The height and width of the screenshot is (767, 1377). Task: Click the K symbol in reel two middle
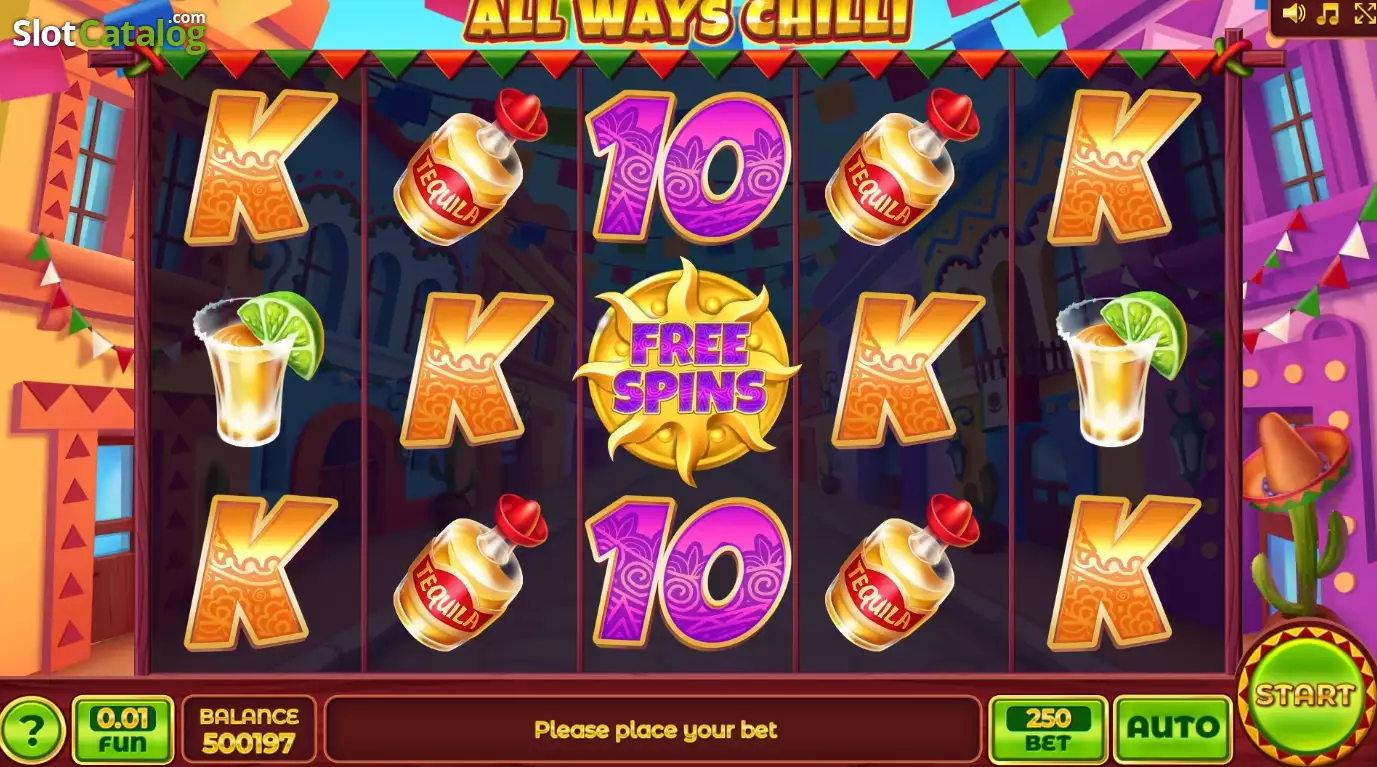tap(473, 371)
